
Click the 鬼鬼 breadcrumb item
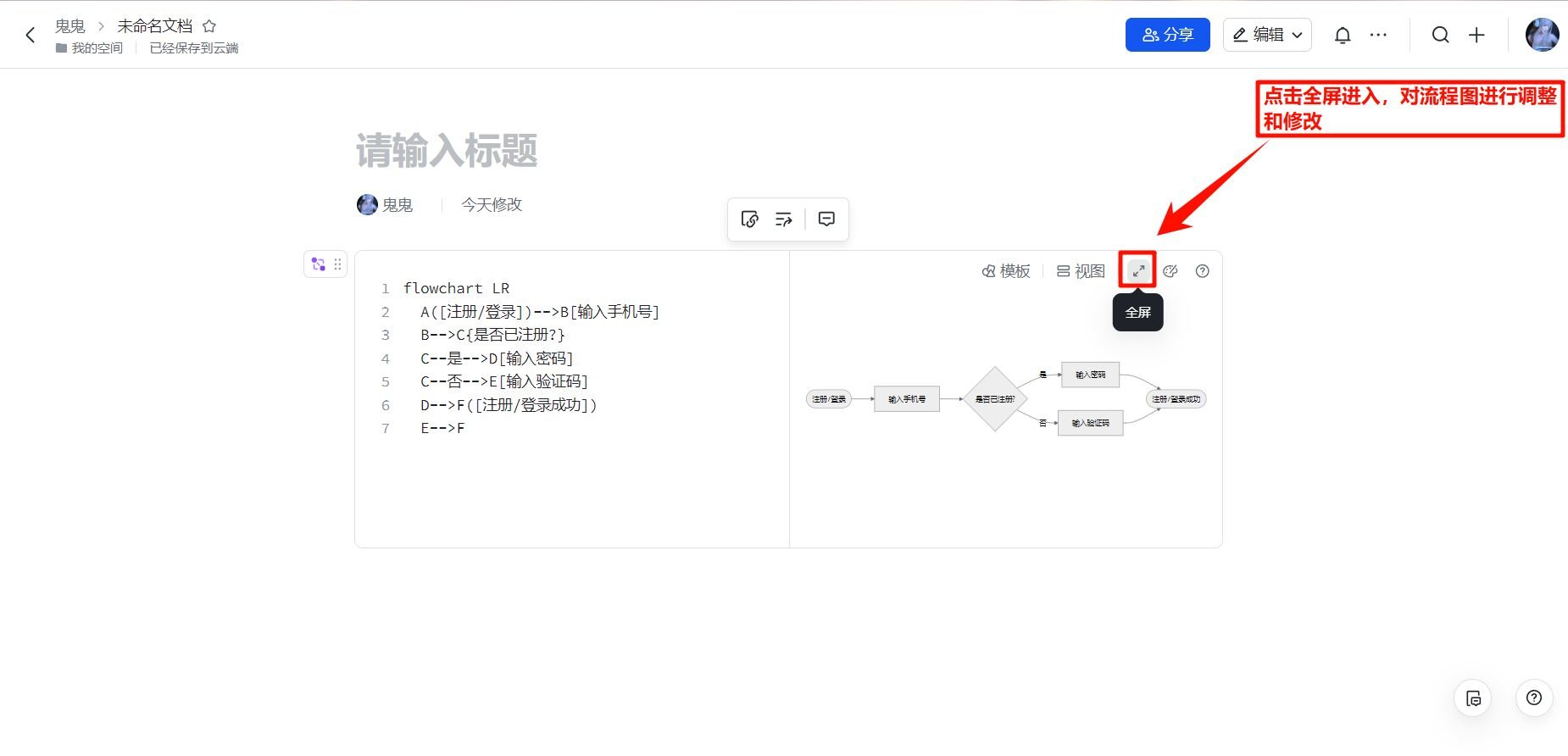tap(70, 26)
